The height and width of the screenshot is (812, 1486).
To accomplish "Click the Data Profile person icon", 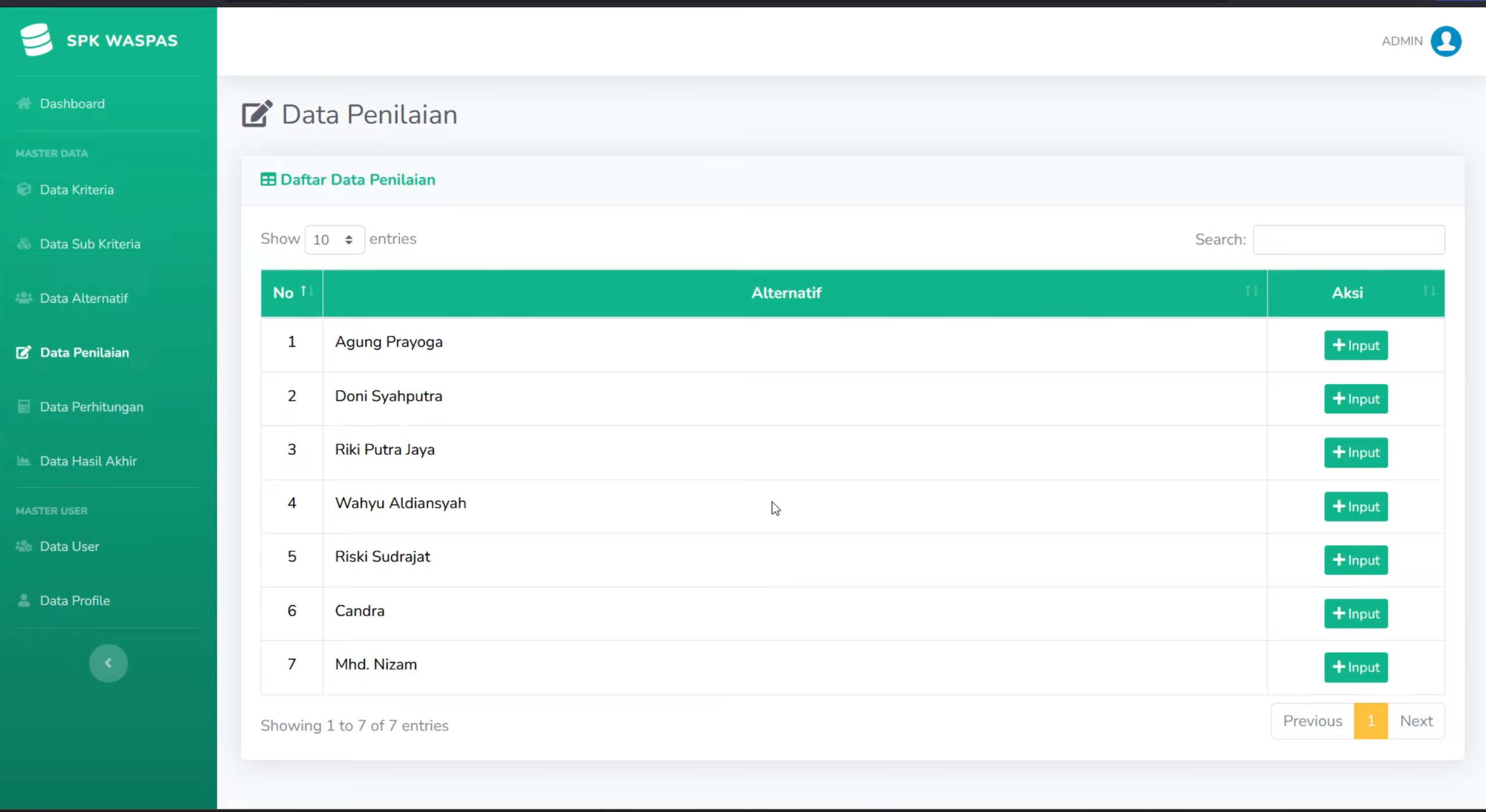I will [x=24, y=600].
